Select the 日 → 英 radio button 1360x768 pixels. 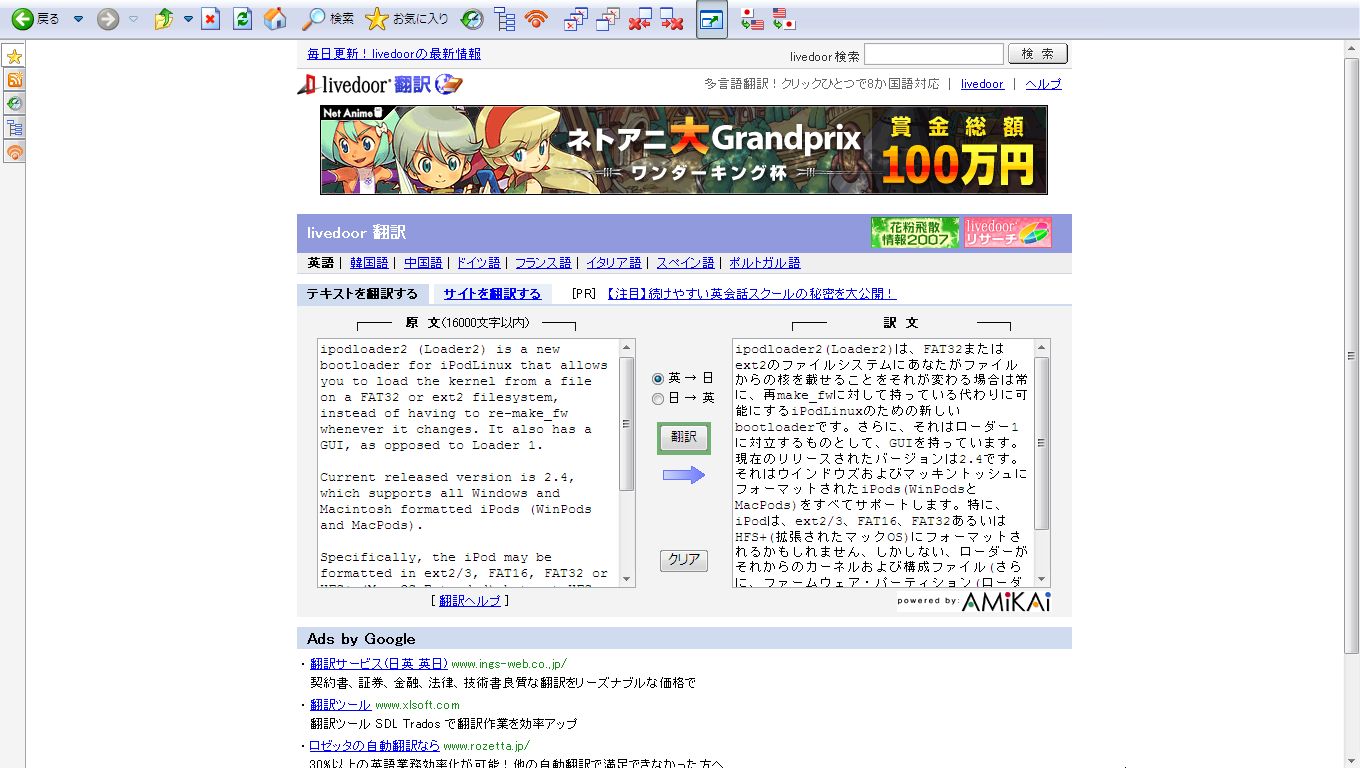[657, 399]
